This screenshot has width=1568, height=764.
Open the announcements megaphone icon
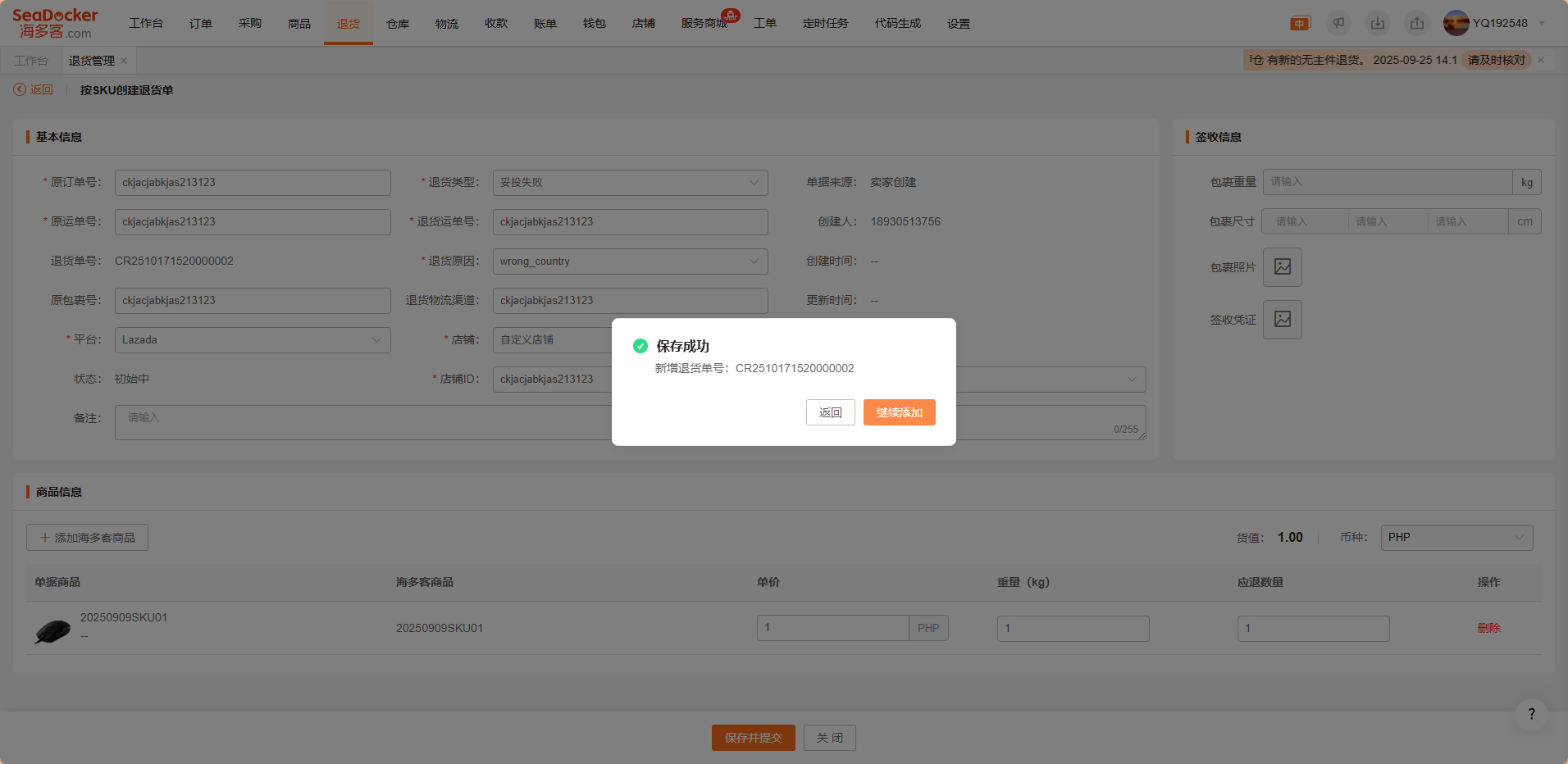[x=1338, y=24]
